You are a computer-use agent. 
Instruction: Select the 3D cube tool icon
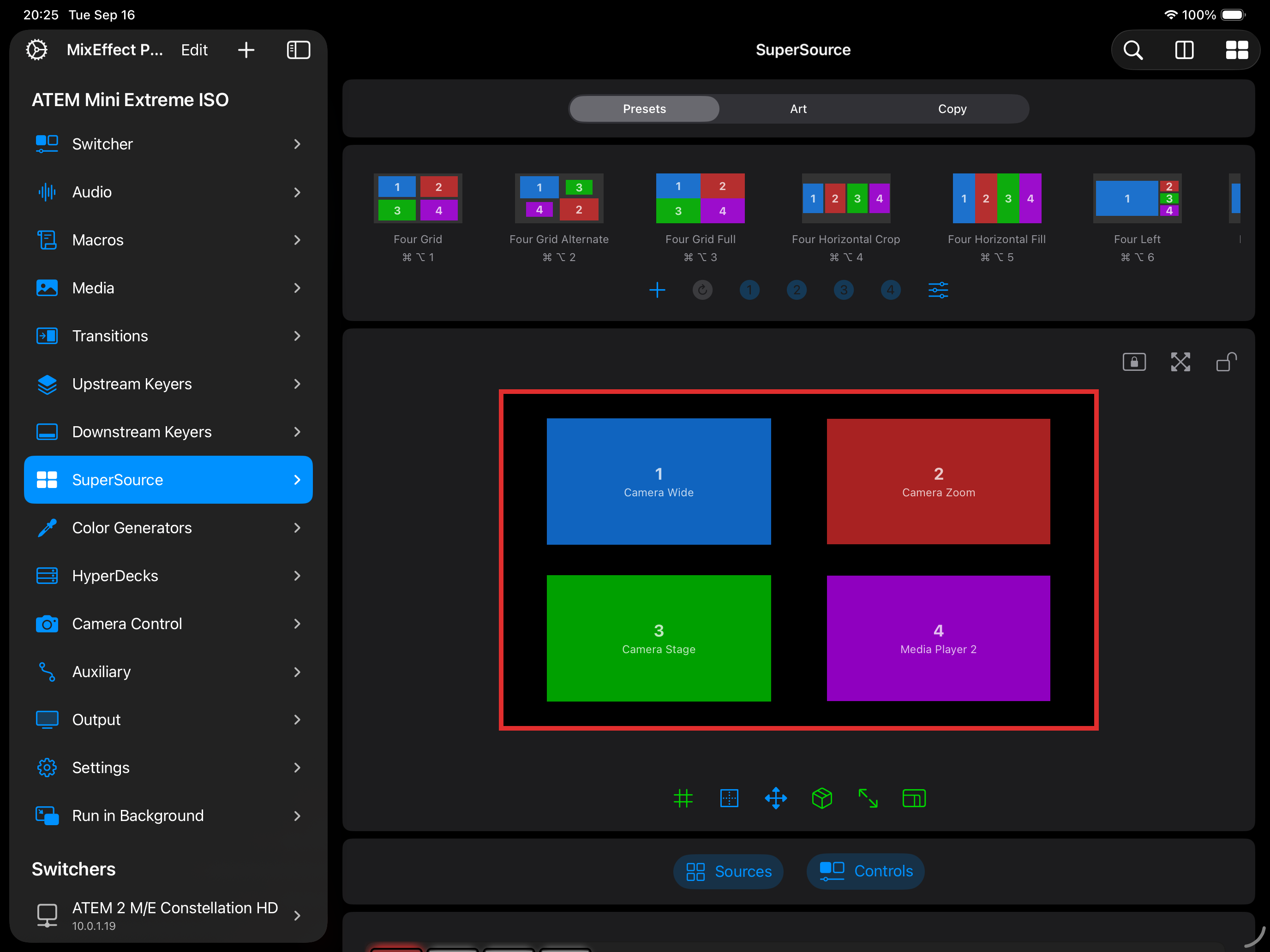coord(821,798)
